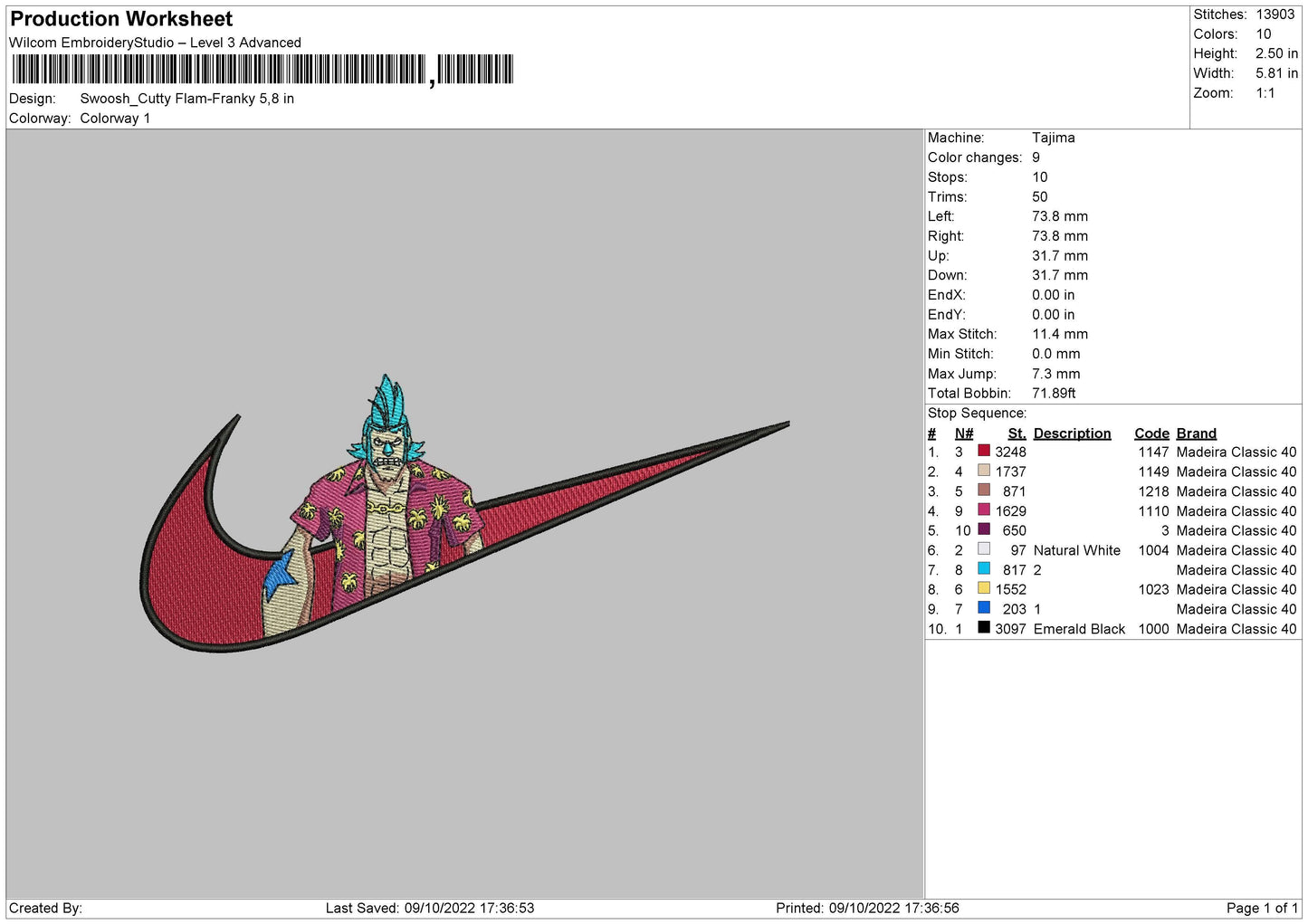Screen dimensions: 1308x924
Task: Click stitch count 3248 in stop 1
Action: 1011,452
